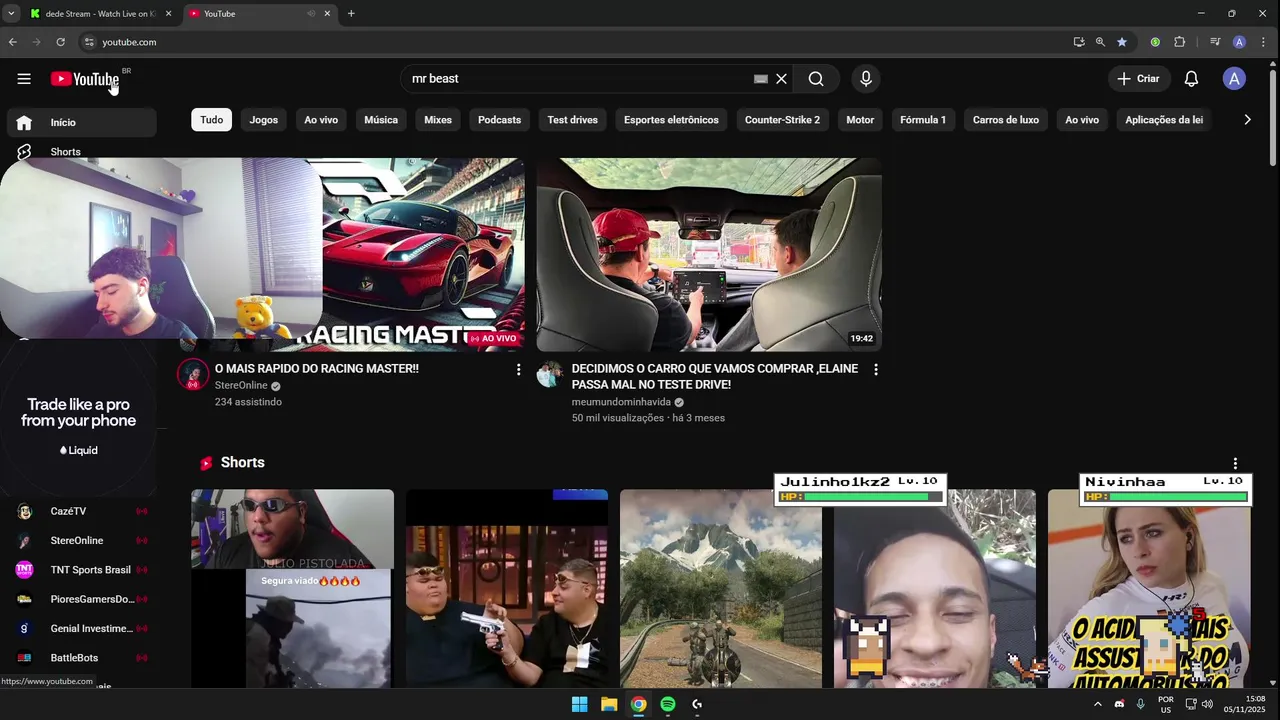
Task: Open options menu for Racing Master video
Action: click(518, 370)
